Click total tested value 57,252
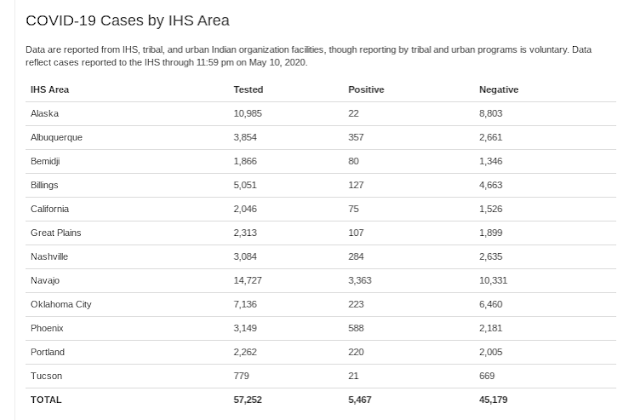This screenshot has width=640, height=420. point(250,399)
